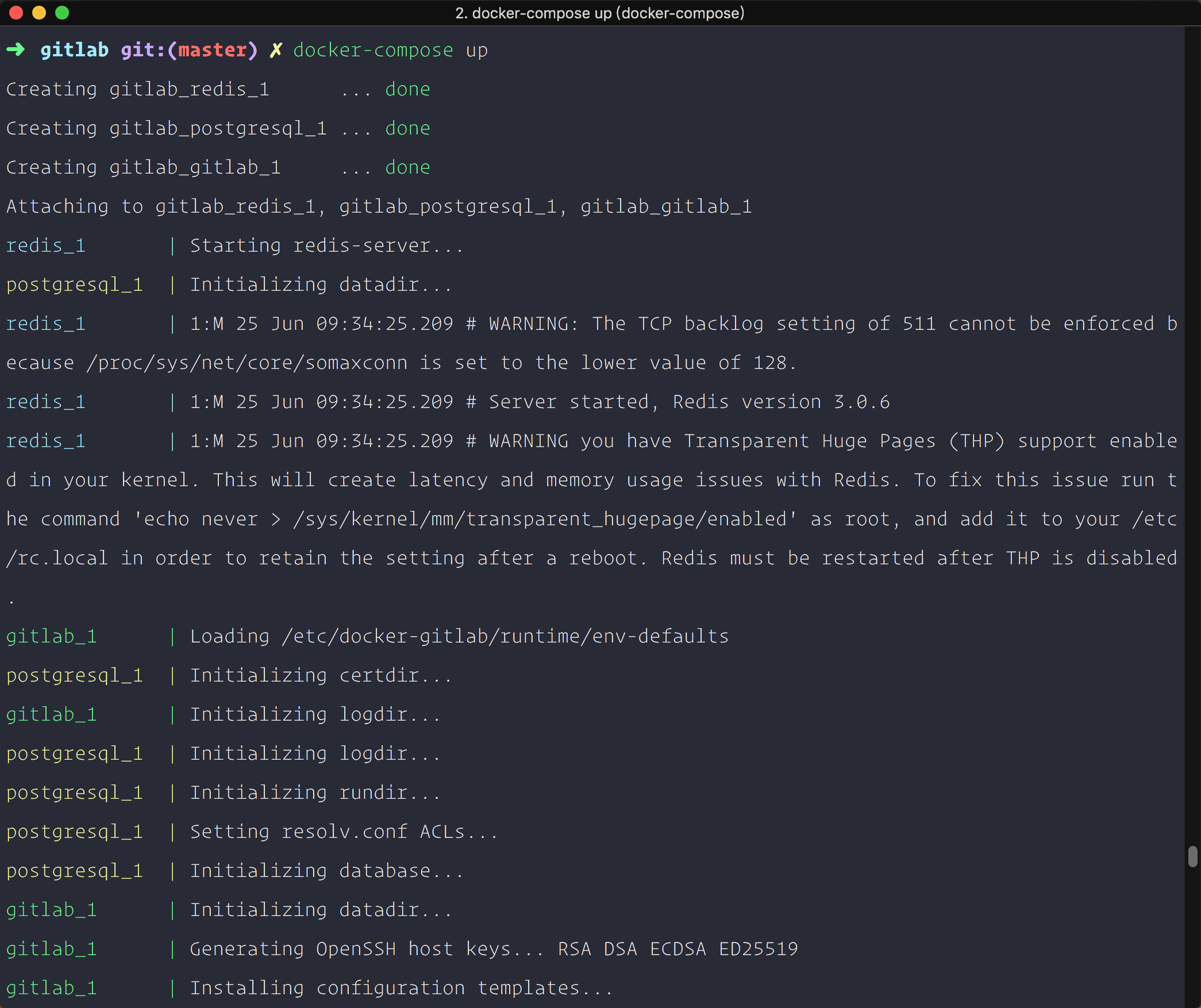Click the 'Redis version 3.0.6' text
Screen dimensions: 1201x1008
point(781,402)
